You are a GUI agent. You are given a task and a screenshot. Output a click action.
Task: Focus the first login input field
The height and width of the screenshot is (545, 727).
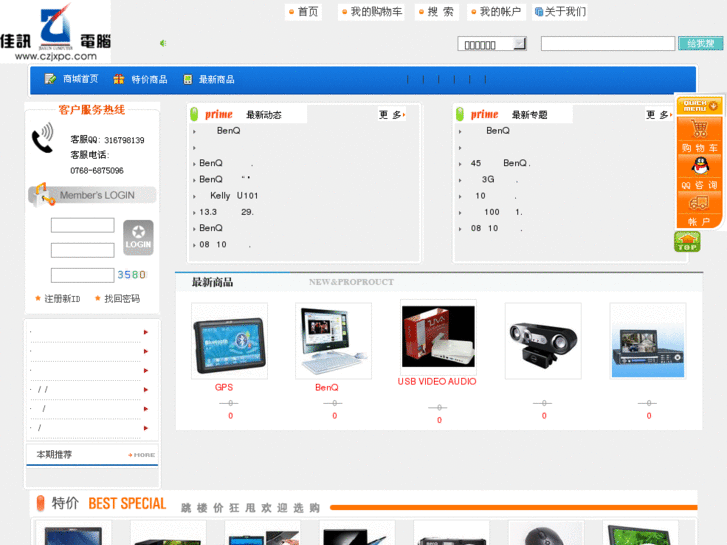pyautogui.click(x=83, y=225)
